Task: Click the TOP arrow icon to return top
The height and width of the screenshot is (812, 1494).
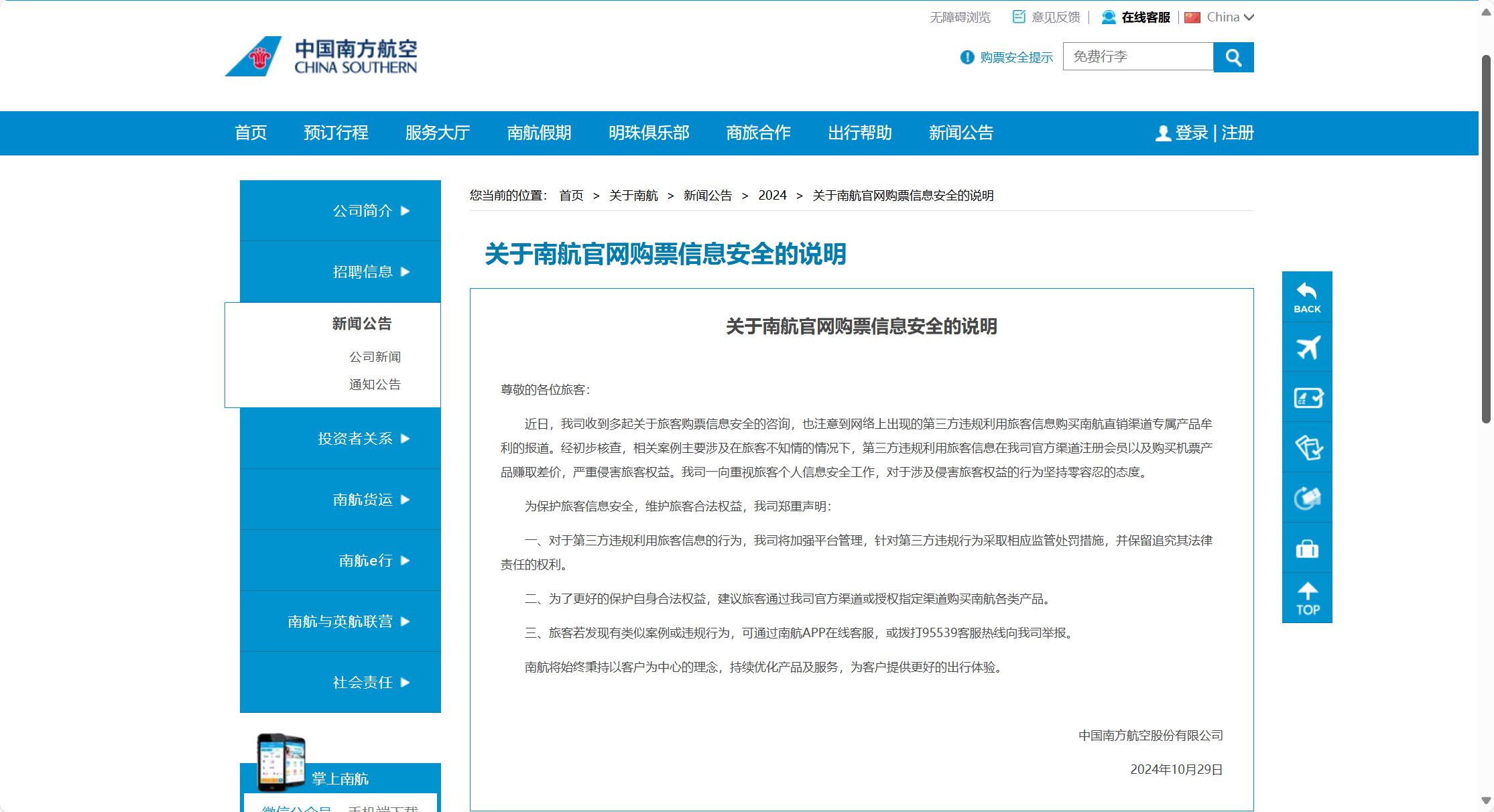Action: pyautogui.click(x=1306, y=598)
